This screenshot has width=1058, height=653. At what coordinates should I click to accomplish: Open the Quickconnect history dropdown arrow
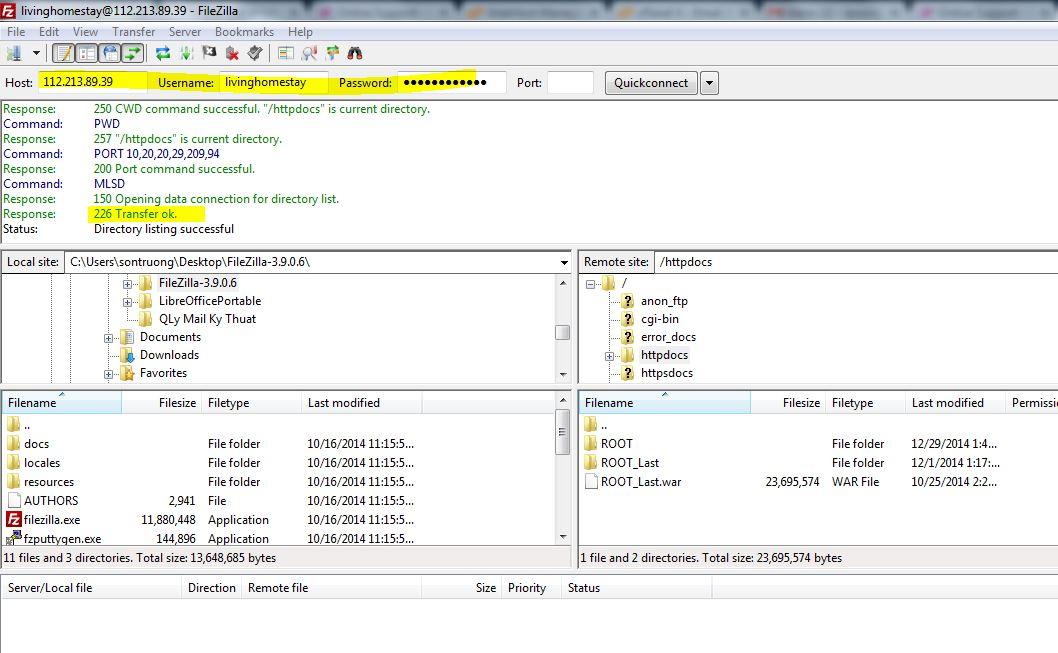pyautogui.click(x=709, y=83)
